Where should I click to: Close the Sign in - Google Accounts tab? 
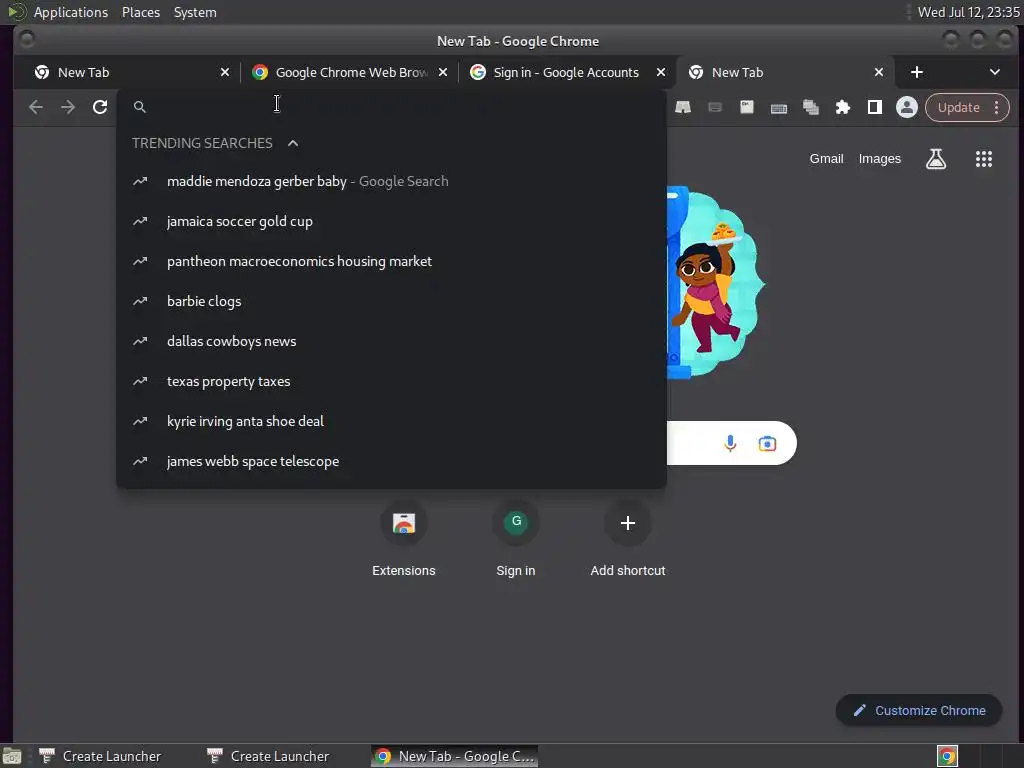pyautogui.click(x=661, y=72)
